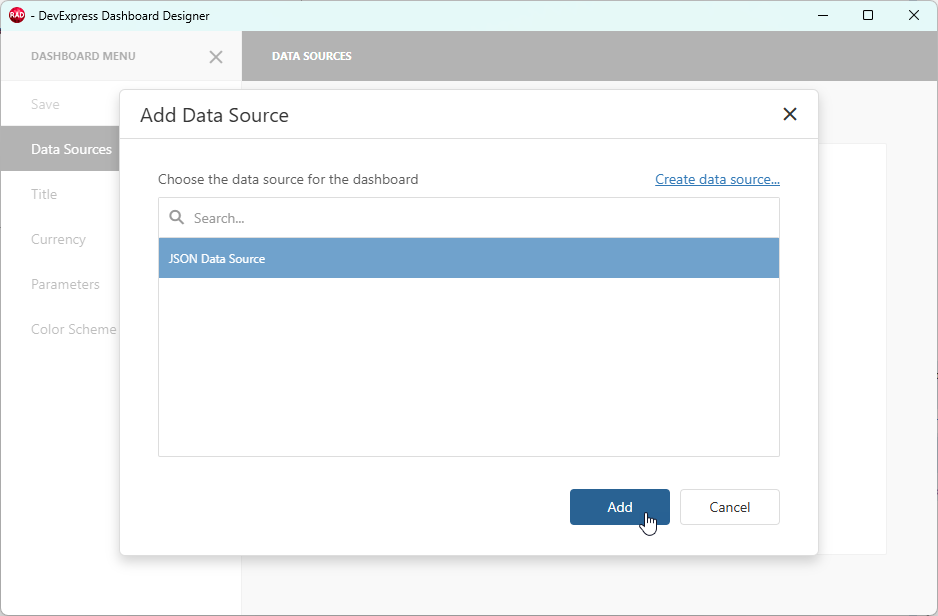Click the magnifier icon in the search box
The width and height of the screenshot is (938, 616).
click(x=177, y=217)
